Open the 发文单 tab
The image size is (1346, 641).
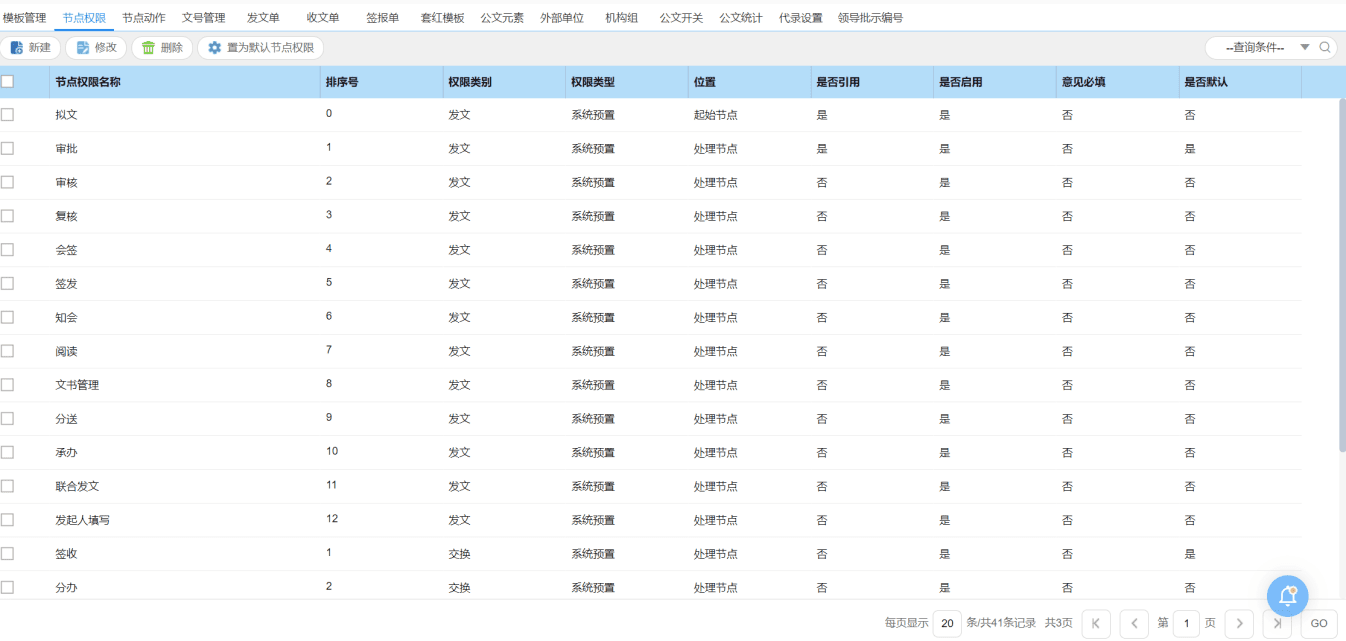tap(263, 18)
